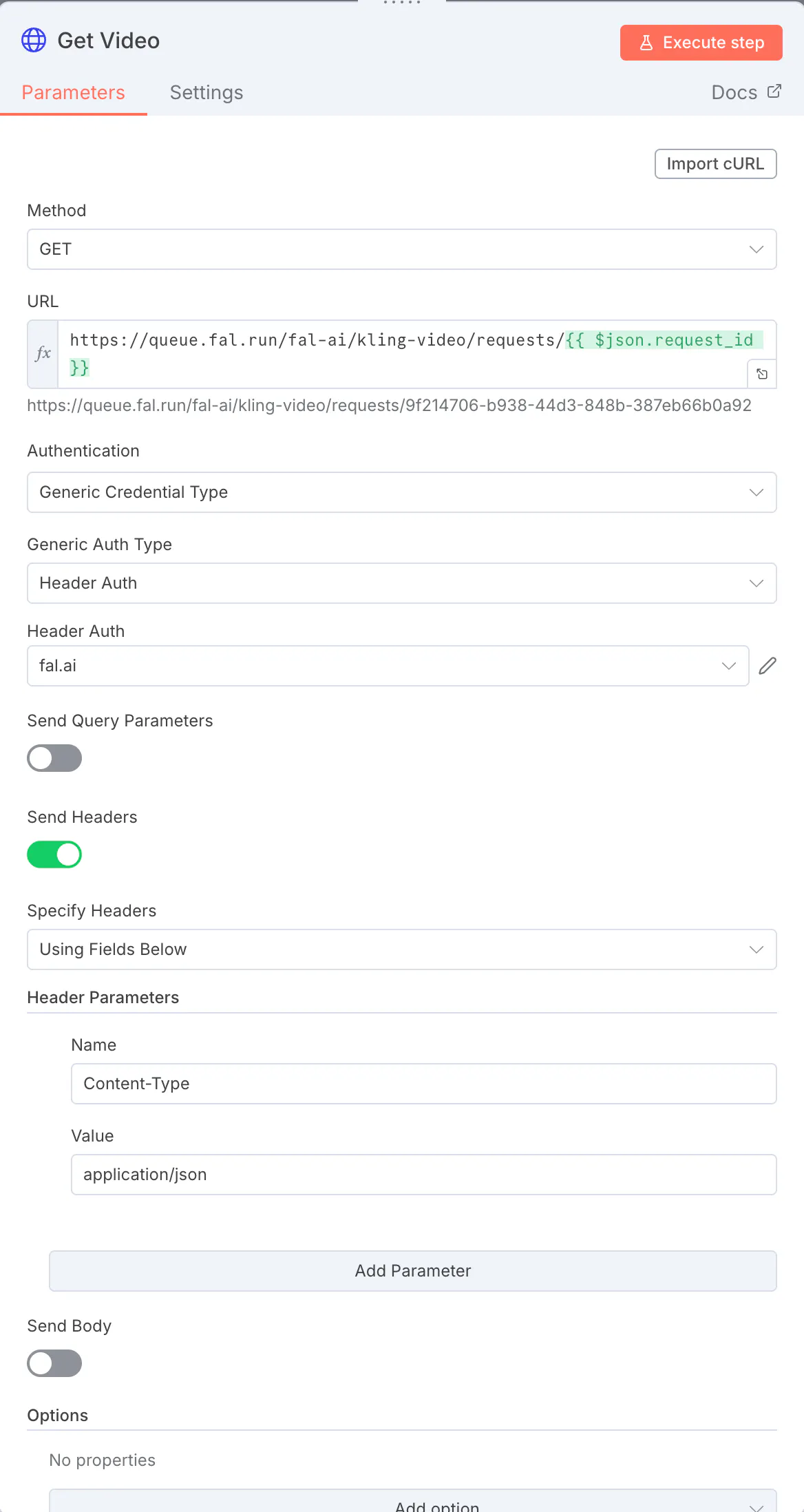
Task: Open Specify Headers dropdown
Action: (x=401, y=949)
